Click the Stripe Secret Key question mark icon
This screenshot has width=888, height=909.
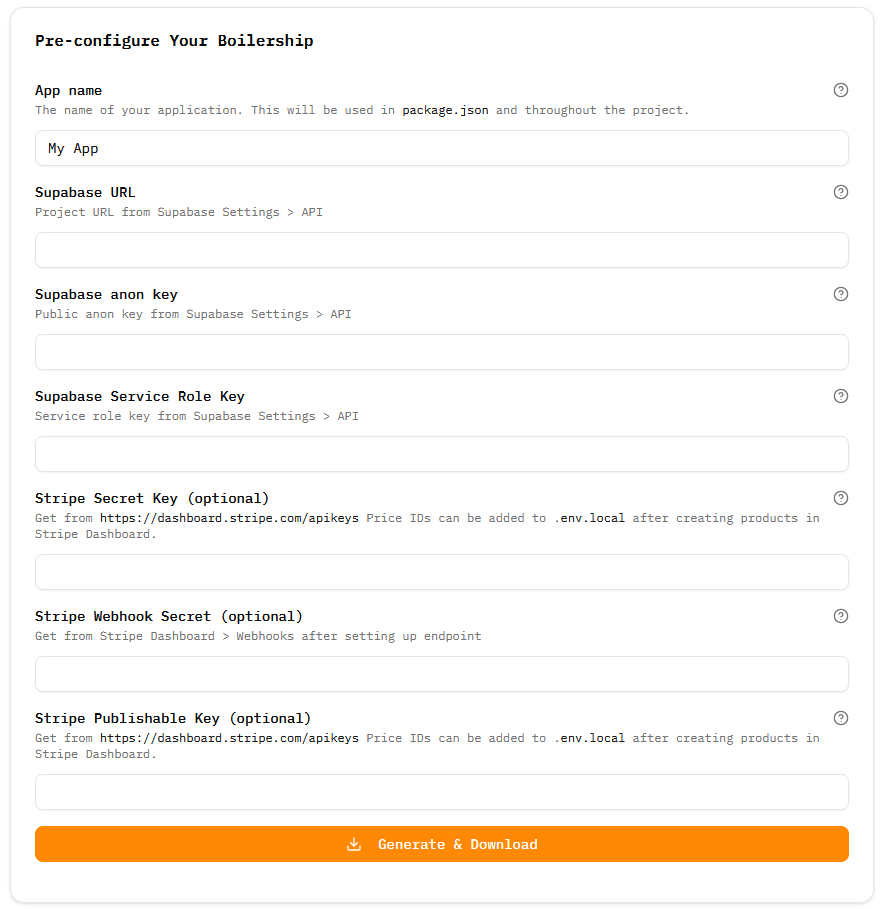(840, 498)
